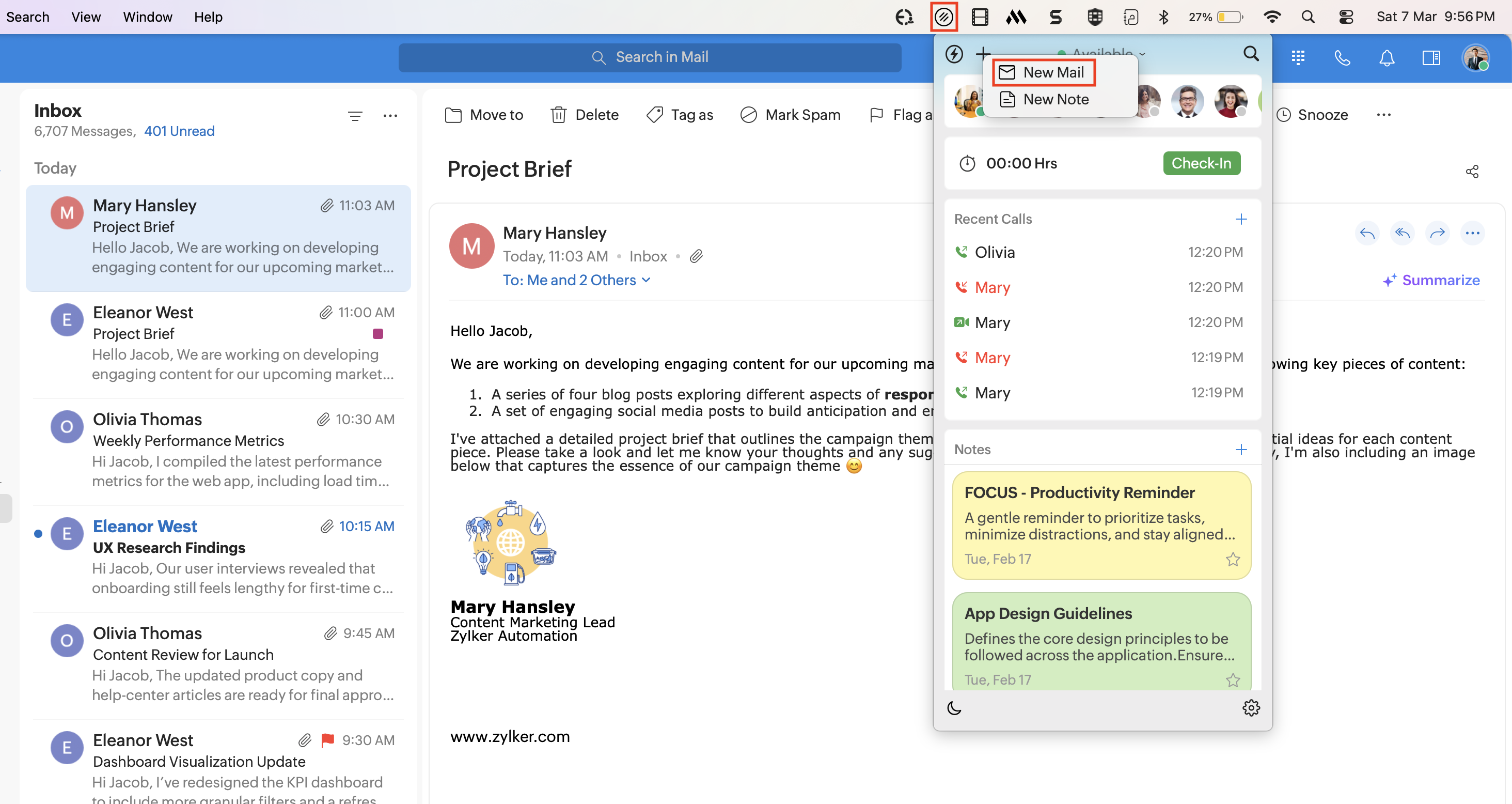1512x804 pixels.
Task: Open Inbox more options ellipsis
Action: click(390, 116)
